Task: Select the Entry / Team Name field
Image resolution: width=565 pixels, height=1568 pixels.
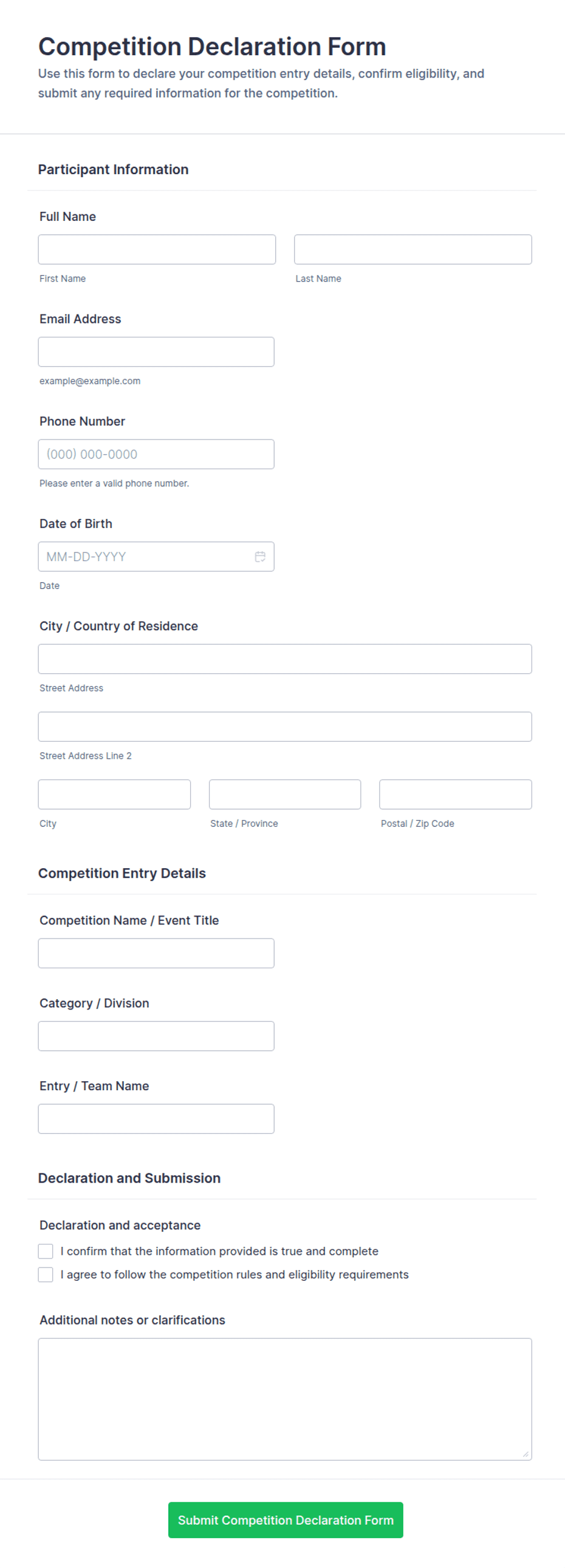Action: (x=156, y=1118)
